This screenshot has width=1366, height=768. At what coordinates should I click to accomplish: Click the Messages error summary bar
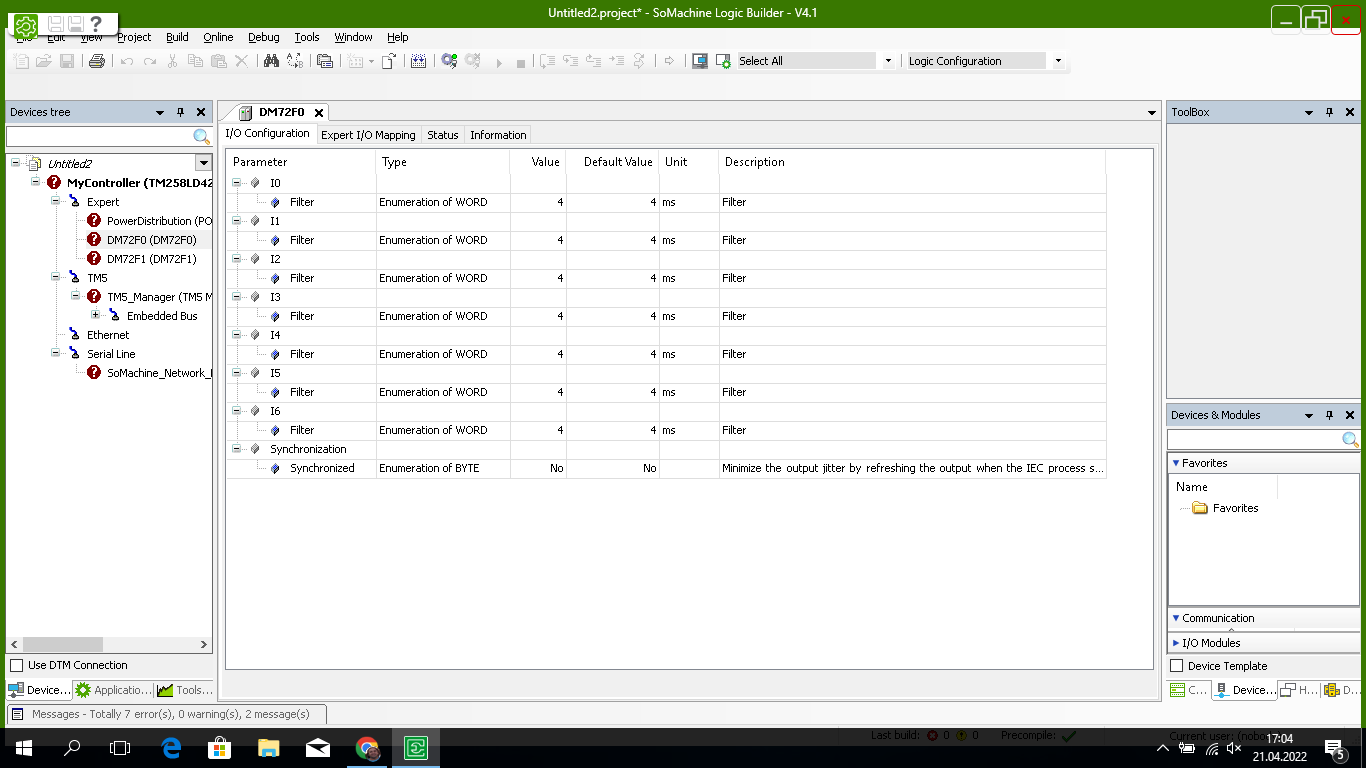(166, 714)
